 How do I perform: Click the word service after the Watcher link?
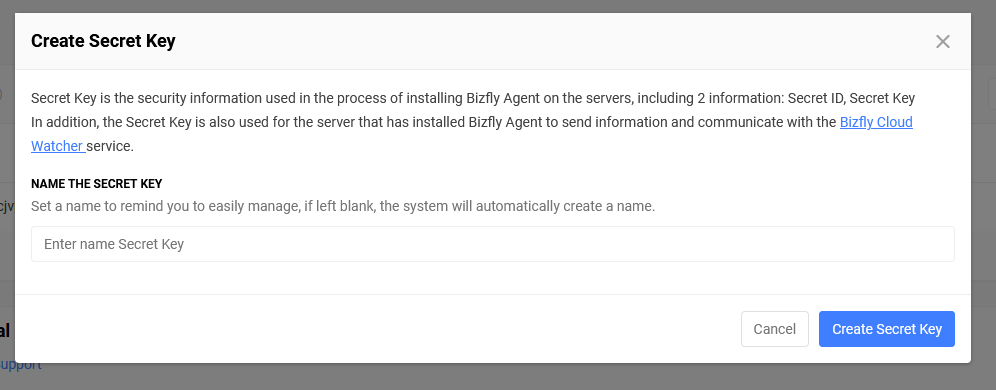point(110,146)
